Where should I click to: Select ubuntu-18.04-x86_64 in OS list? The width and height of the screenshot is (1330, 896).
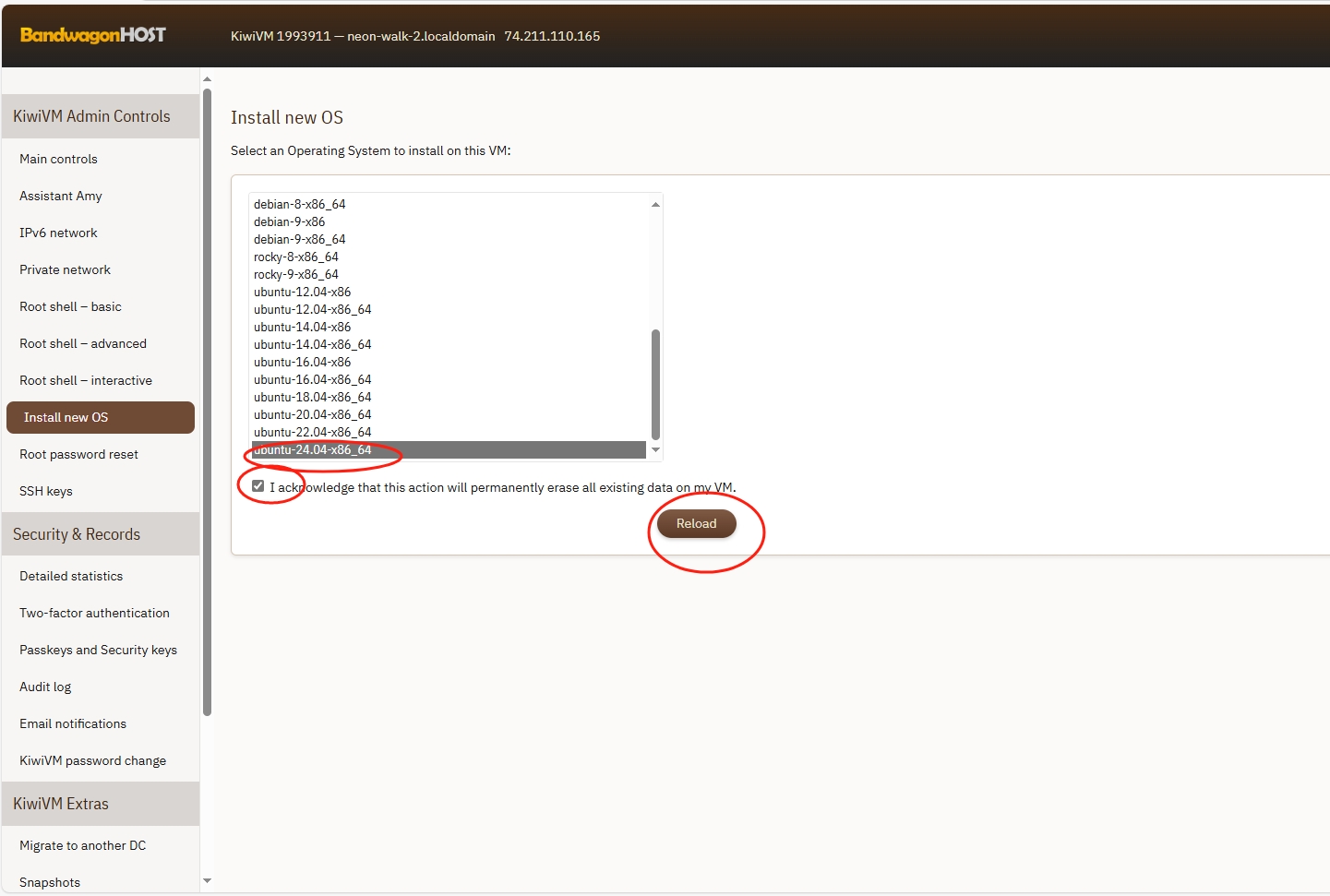click(x=449, y=397)
